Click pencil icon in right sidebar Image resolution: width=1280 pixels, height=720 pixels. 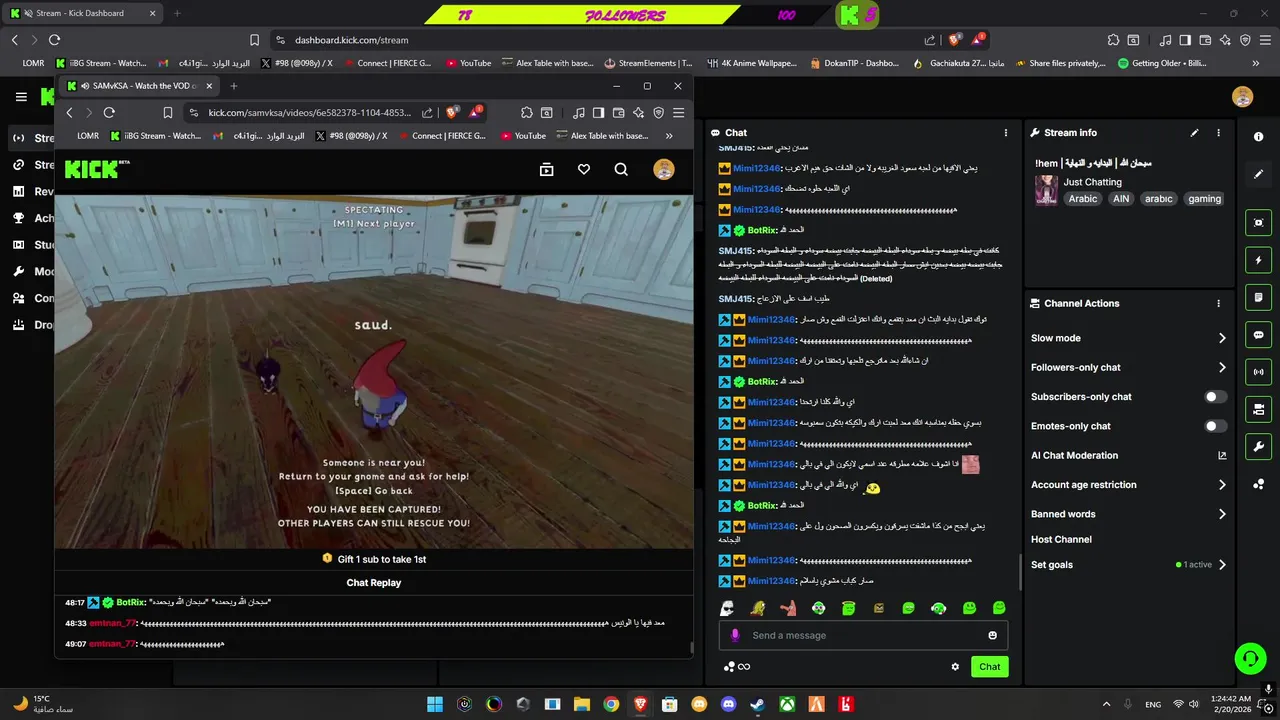(1258, 174)
